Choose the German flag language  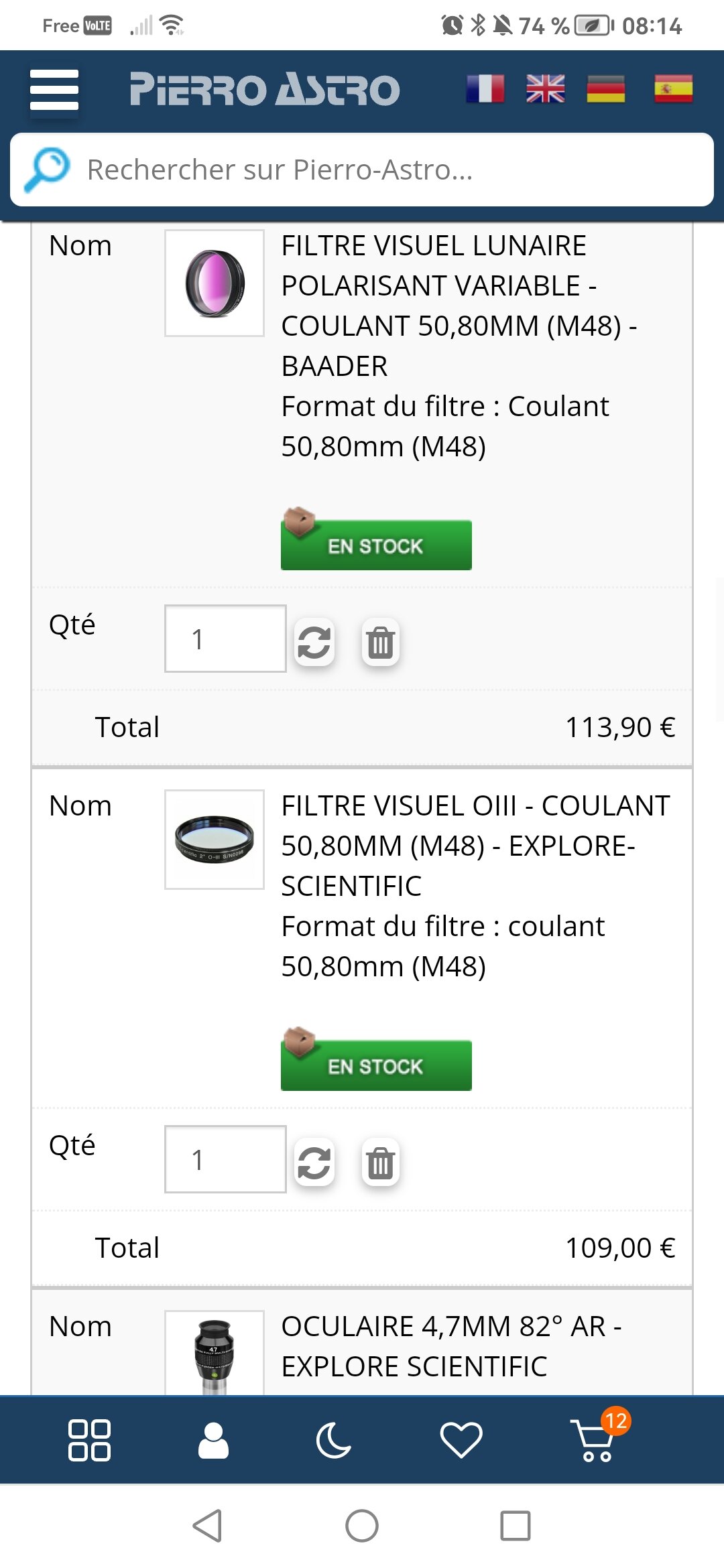coord(606,89)
